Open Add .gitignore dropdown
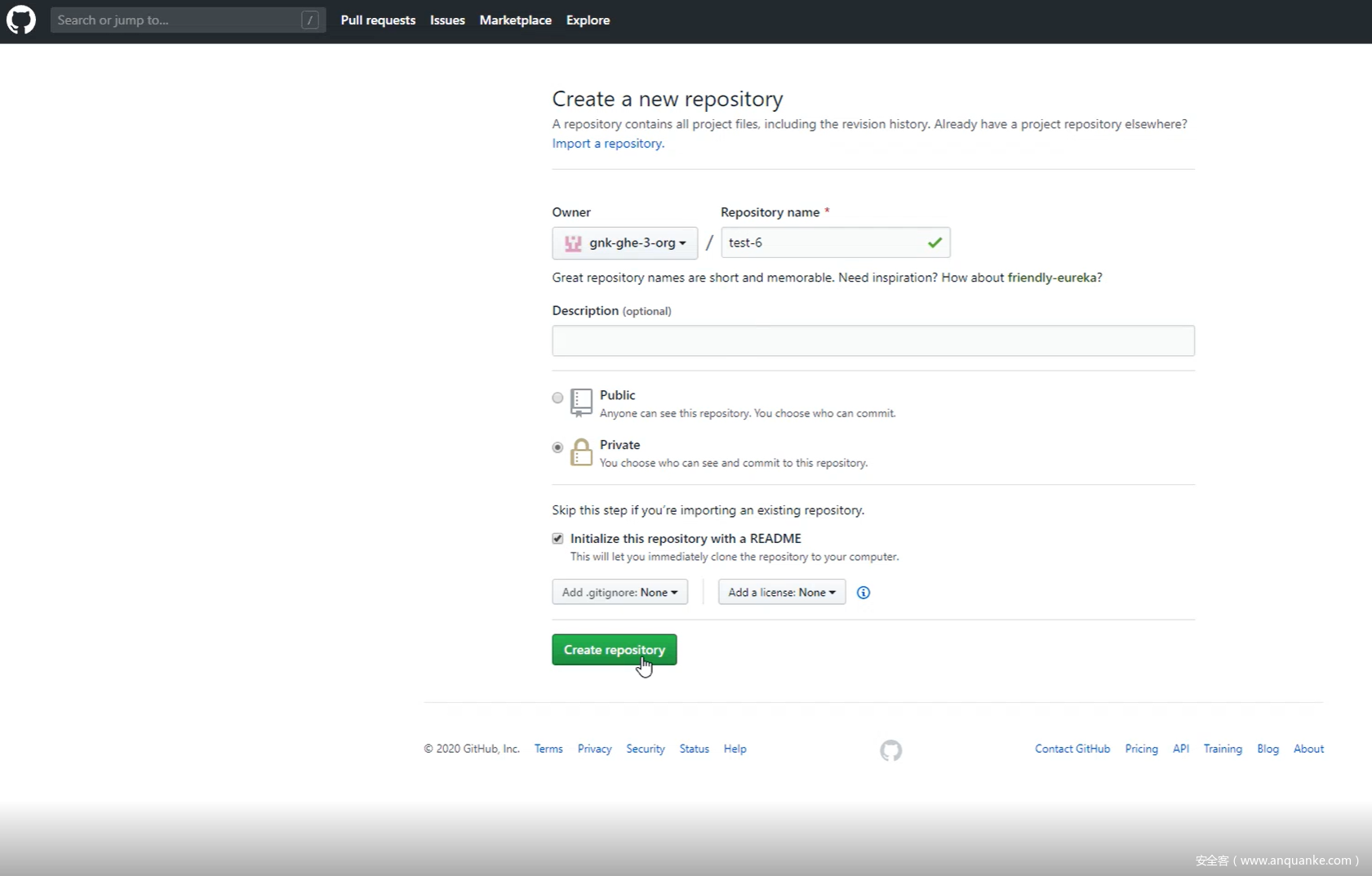1372x876 pixels. pos(619,592)
